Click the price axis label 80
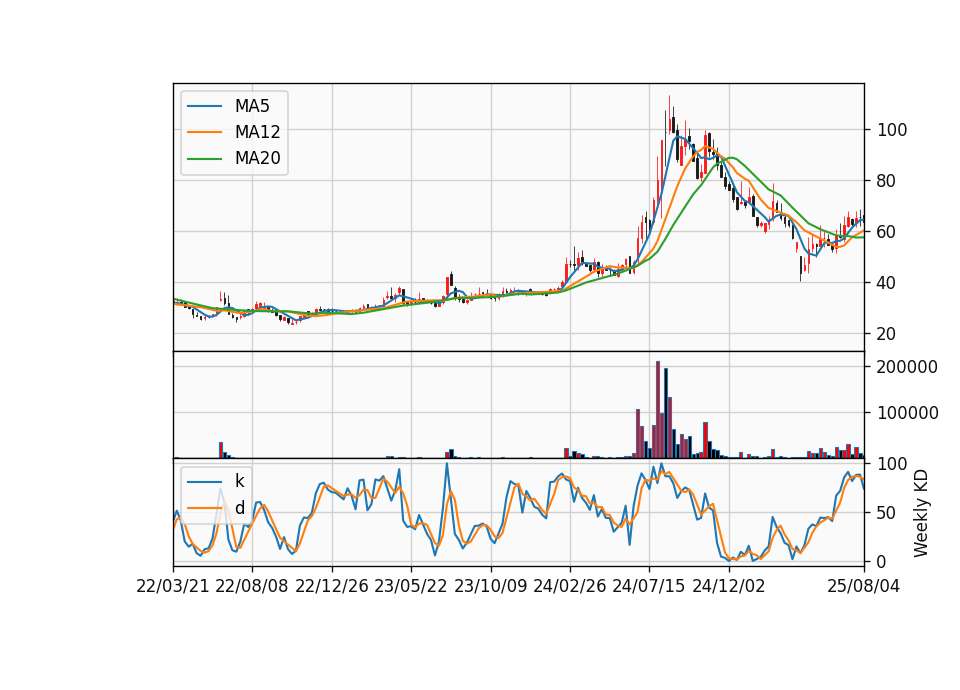The width and height of the screenshot is (960, 690). click(887, 181)
